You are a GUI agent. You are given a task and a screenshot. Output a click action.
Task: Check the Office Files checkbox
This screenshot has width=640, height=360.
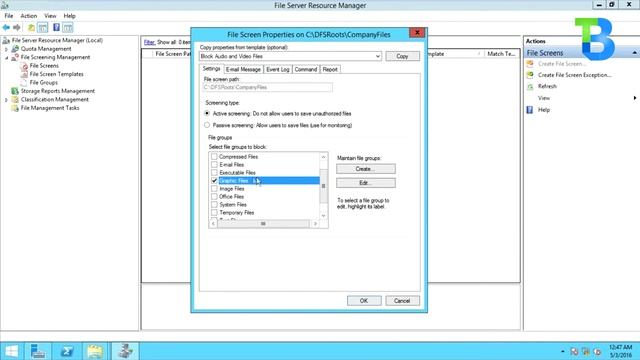pyautogui.click(x=214, y=196)
